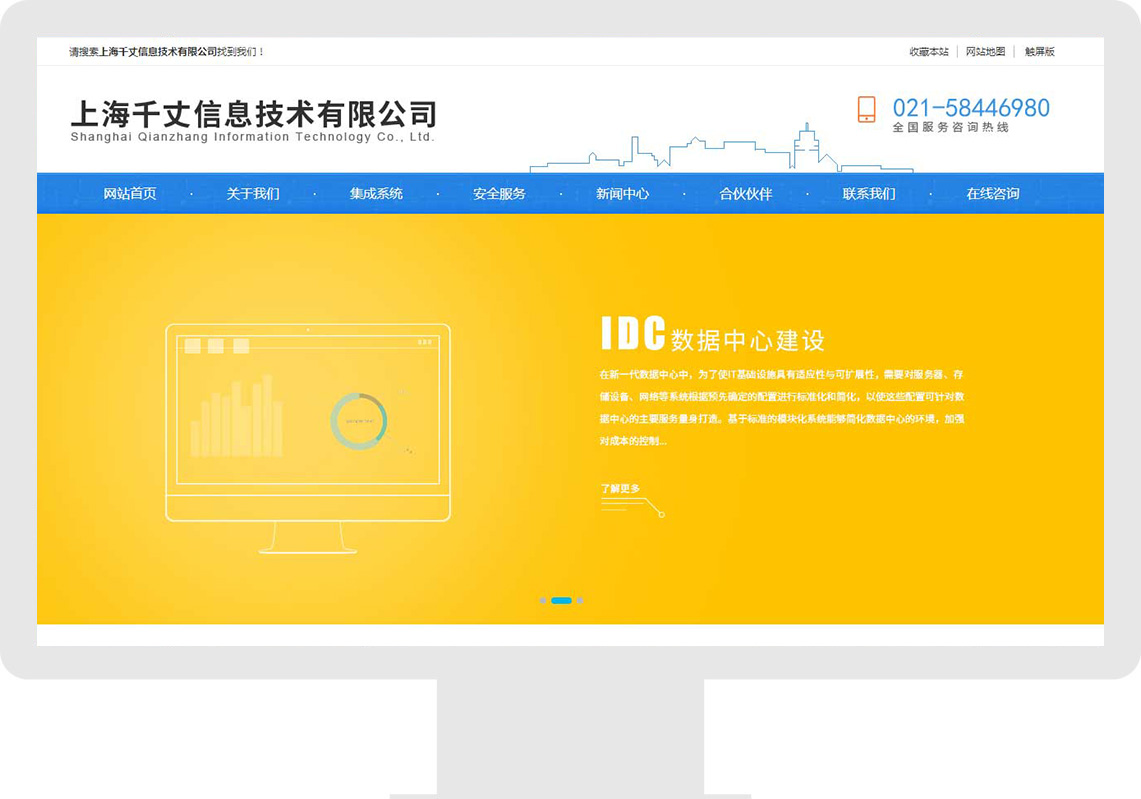Screen dimensions: 1141x799
Task: Click the orange phone icon in header
Action: 866,109
